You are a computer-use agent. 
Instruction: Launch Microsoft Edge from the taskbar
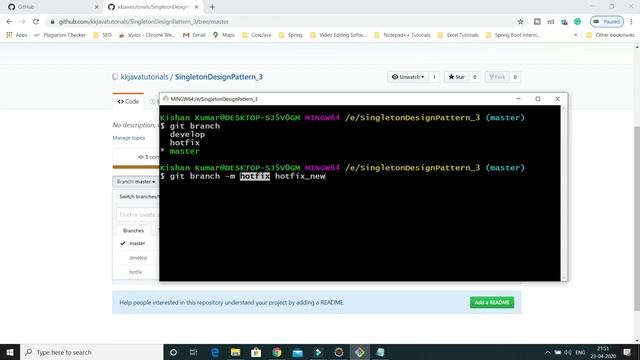[215, 352]
